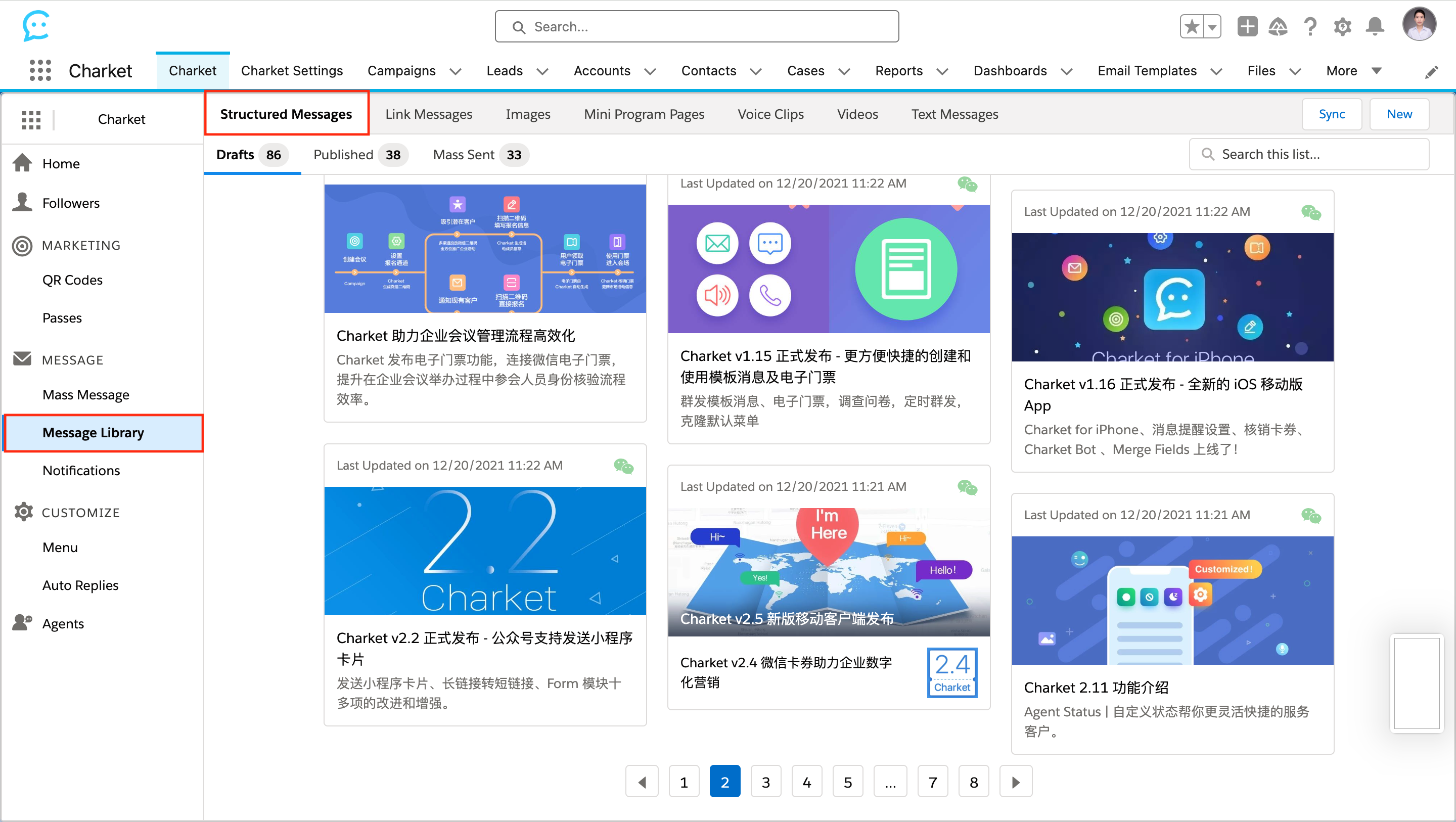The width and height of the screenshot is (1456, 822).
Task: Expand the Cases tab dropdown
Action: pos(844,71)
